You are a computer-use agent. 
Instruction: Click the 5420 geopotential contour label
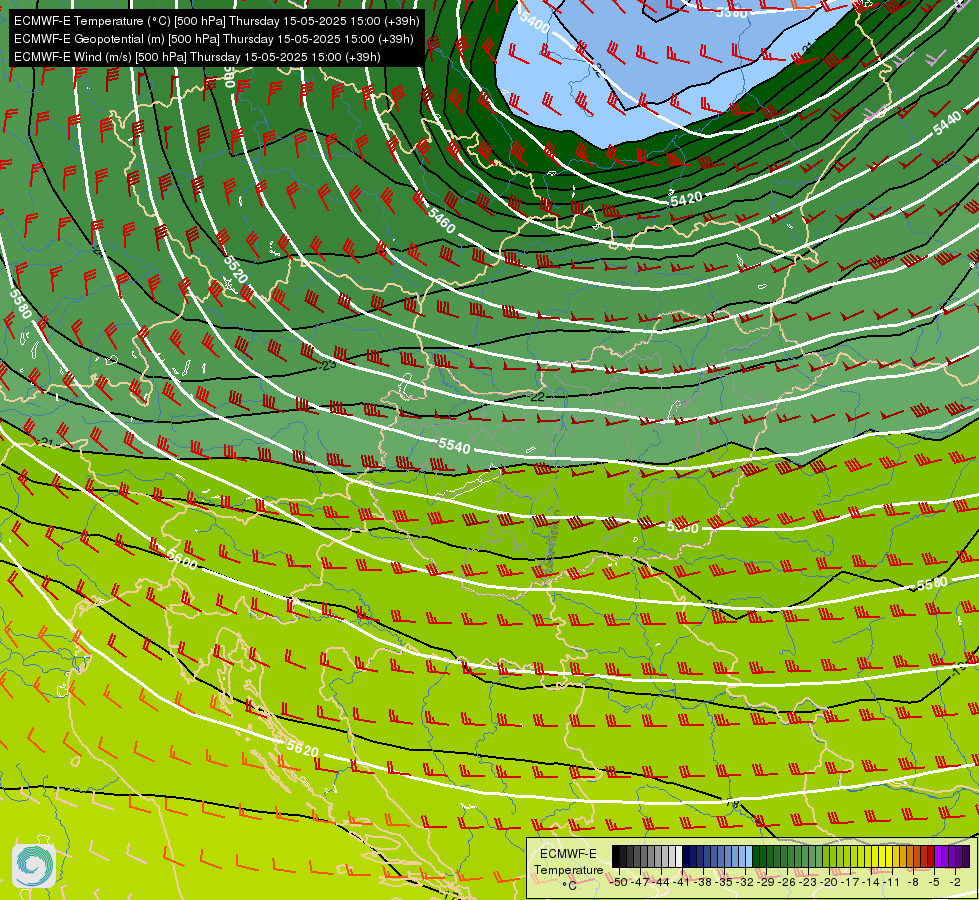click(686, 199)
